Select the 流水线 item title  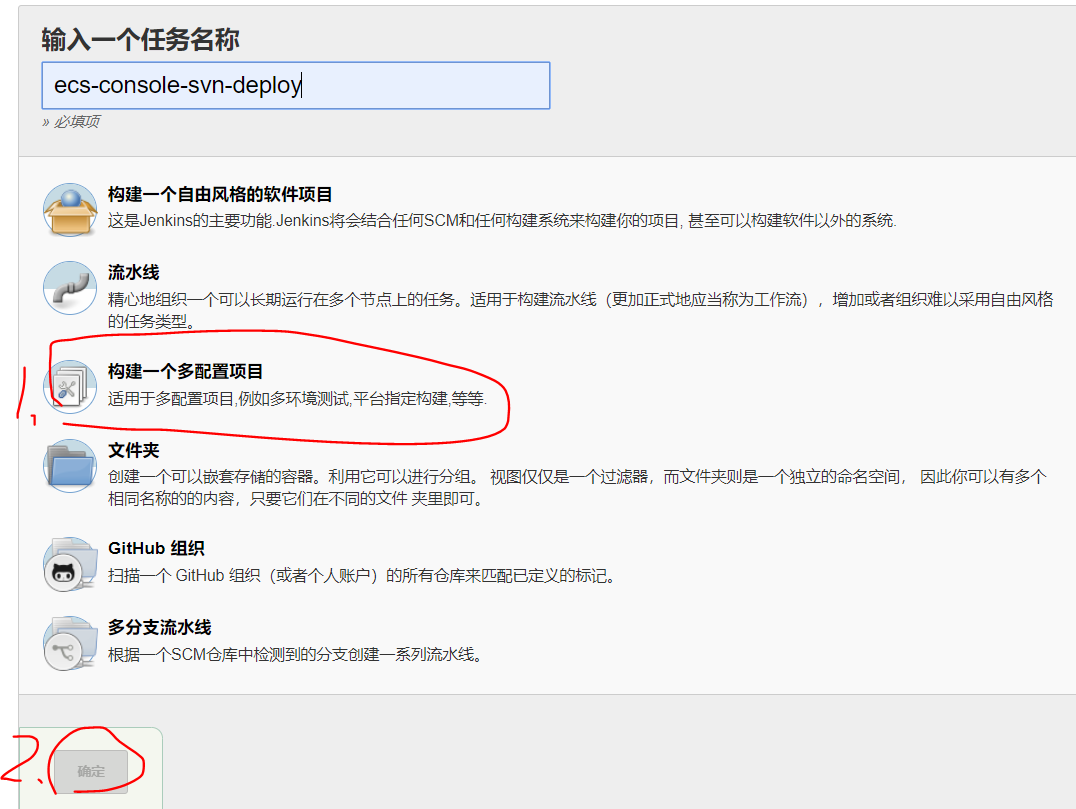[134, 272]
